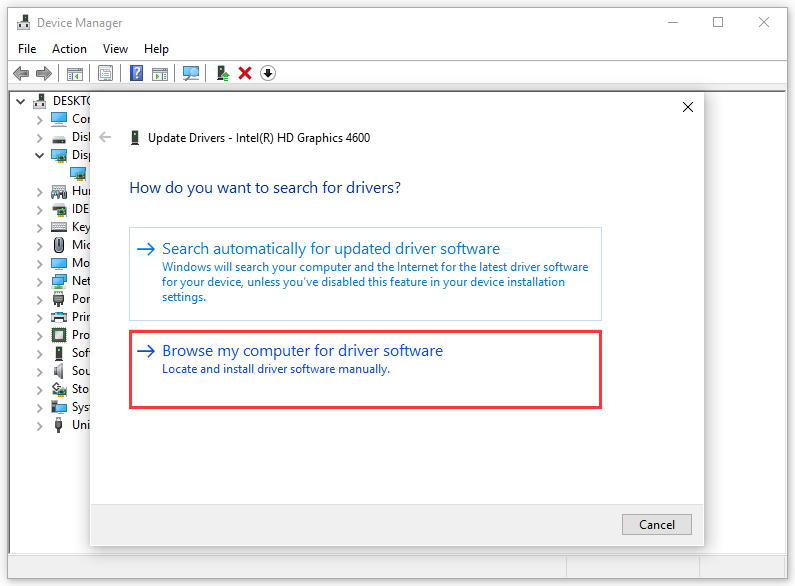Click the Device Manager title bar icon
The height and width of the screenshot is (586, 795).
(23, 23)
